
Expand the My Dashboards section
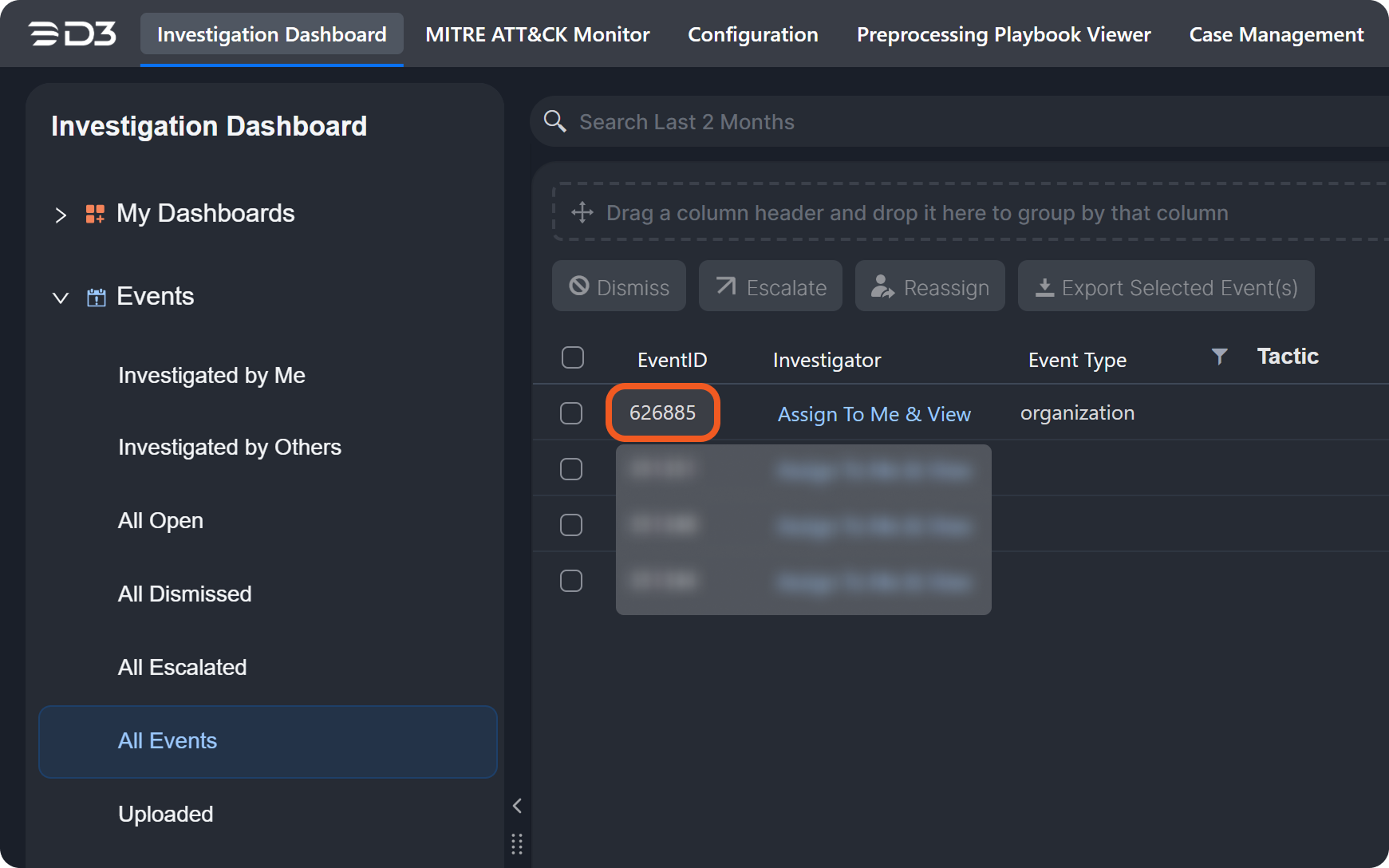coord(61,215)
